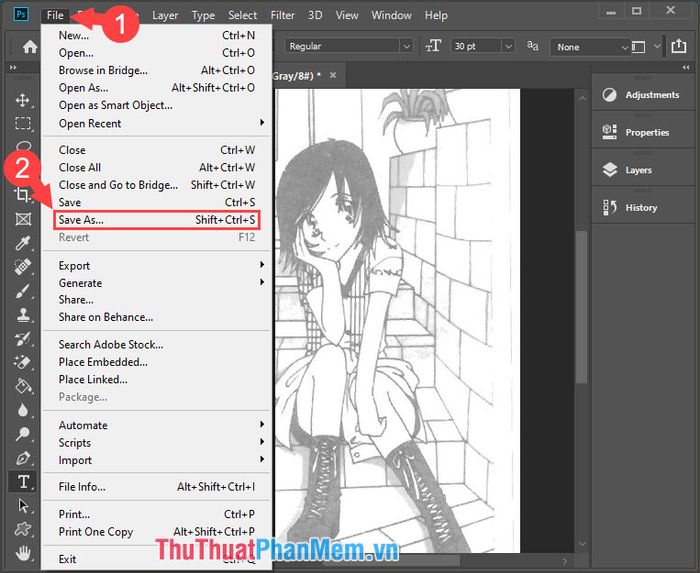Open the 3D menu
Image resolution: width=700 pixels, height=573 pixels.
tap(315, 15)
